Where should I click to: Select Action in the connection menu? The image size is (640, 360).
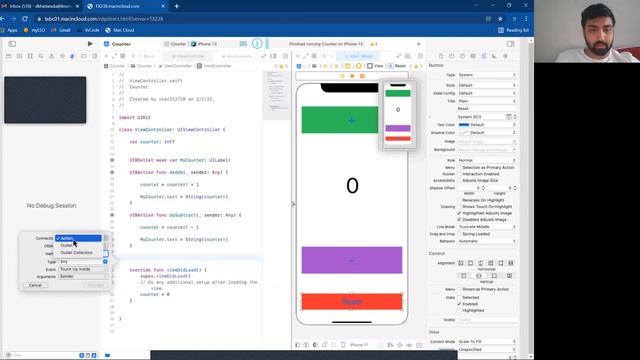(x=78, y=238)
